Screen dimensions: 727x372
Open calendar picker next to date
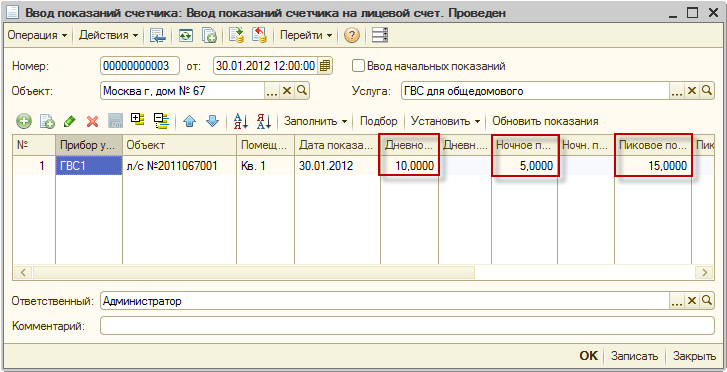[325, 66]
